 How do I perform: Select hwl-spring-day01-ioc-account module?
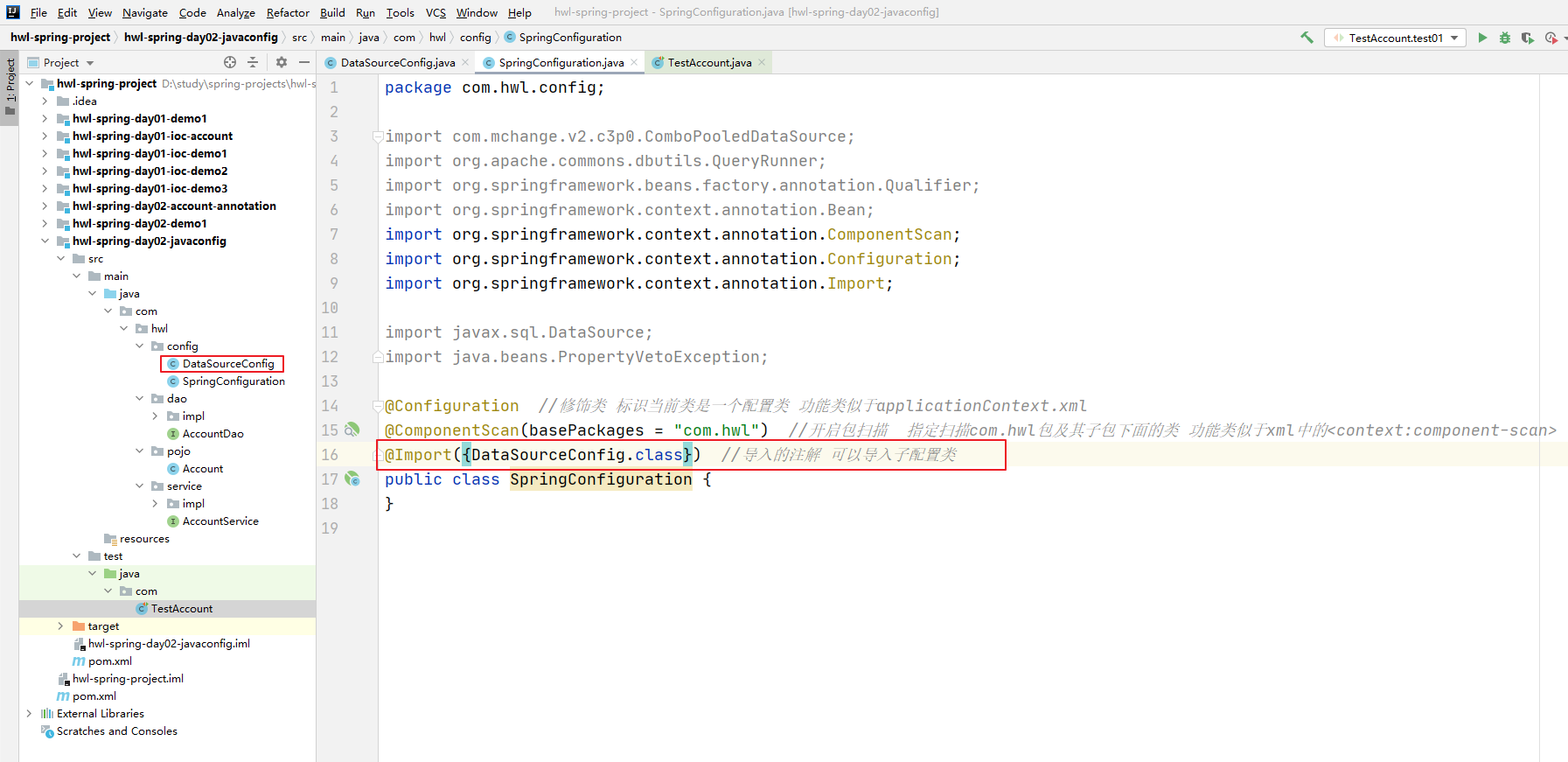pyautogui.click(x=152, y=136)
